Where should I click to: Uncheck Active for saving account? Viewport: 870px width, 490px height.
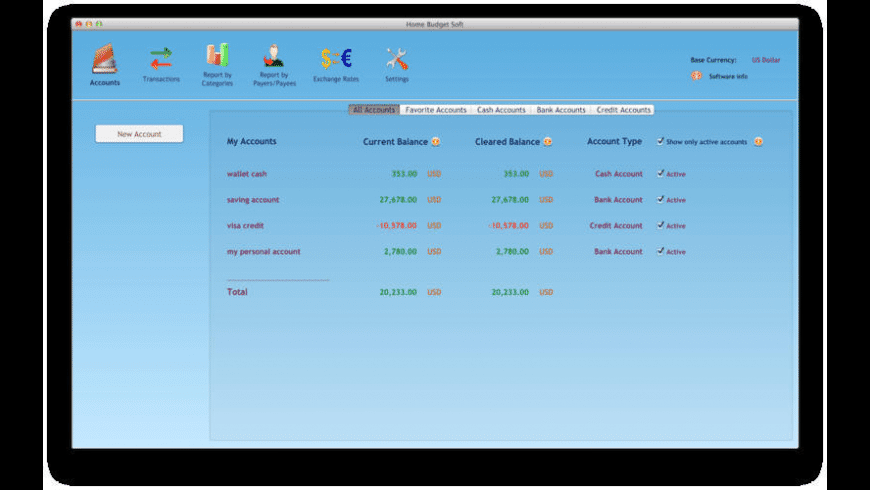coord(660,199)
